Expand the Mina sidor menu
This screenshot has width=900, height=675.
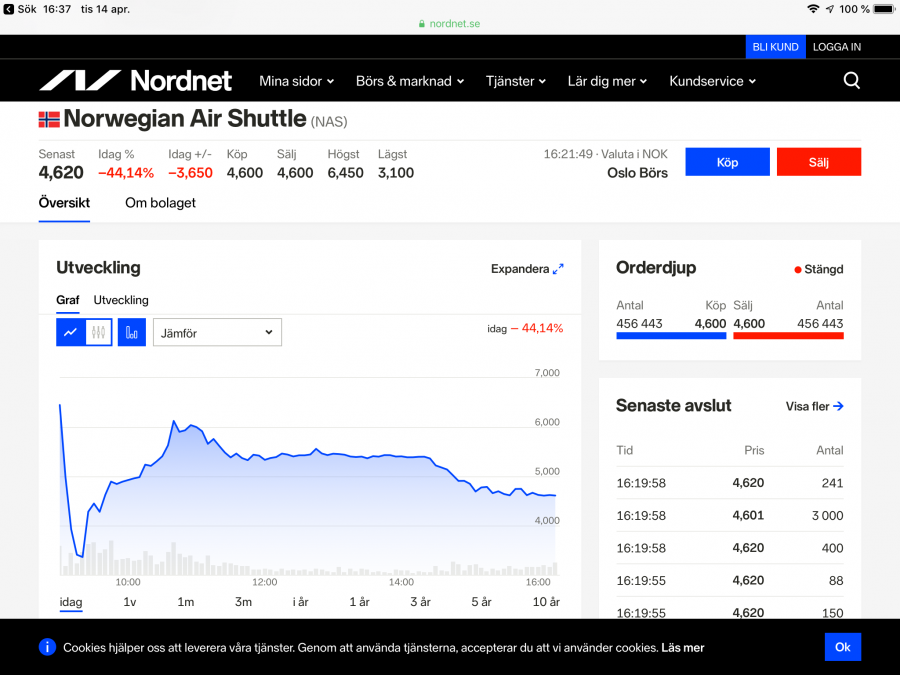tap(296, 81)
